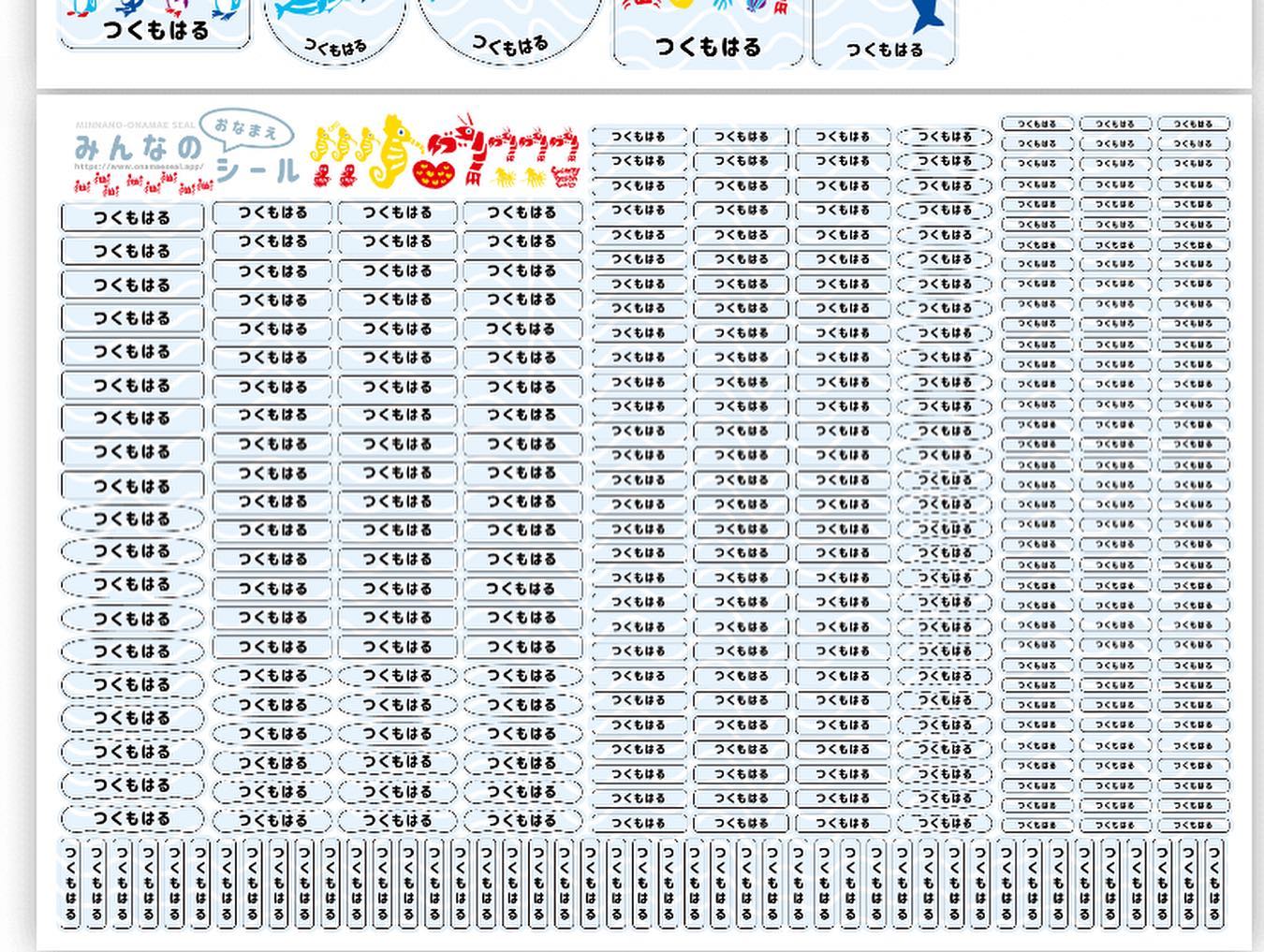Click the おなまえ speech bubble
This screenshot has width=1264, height=952.
246,131
